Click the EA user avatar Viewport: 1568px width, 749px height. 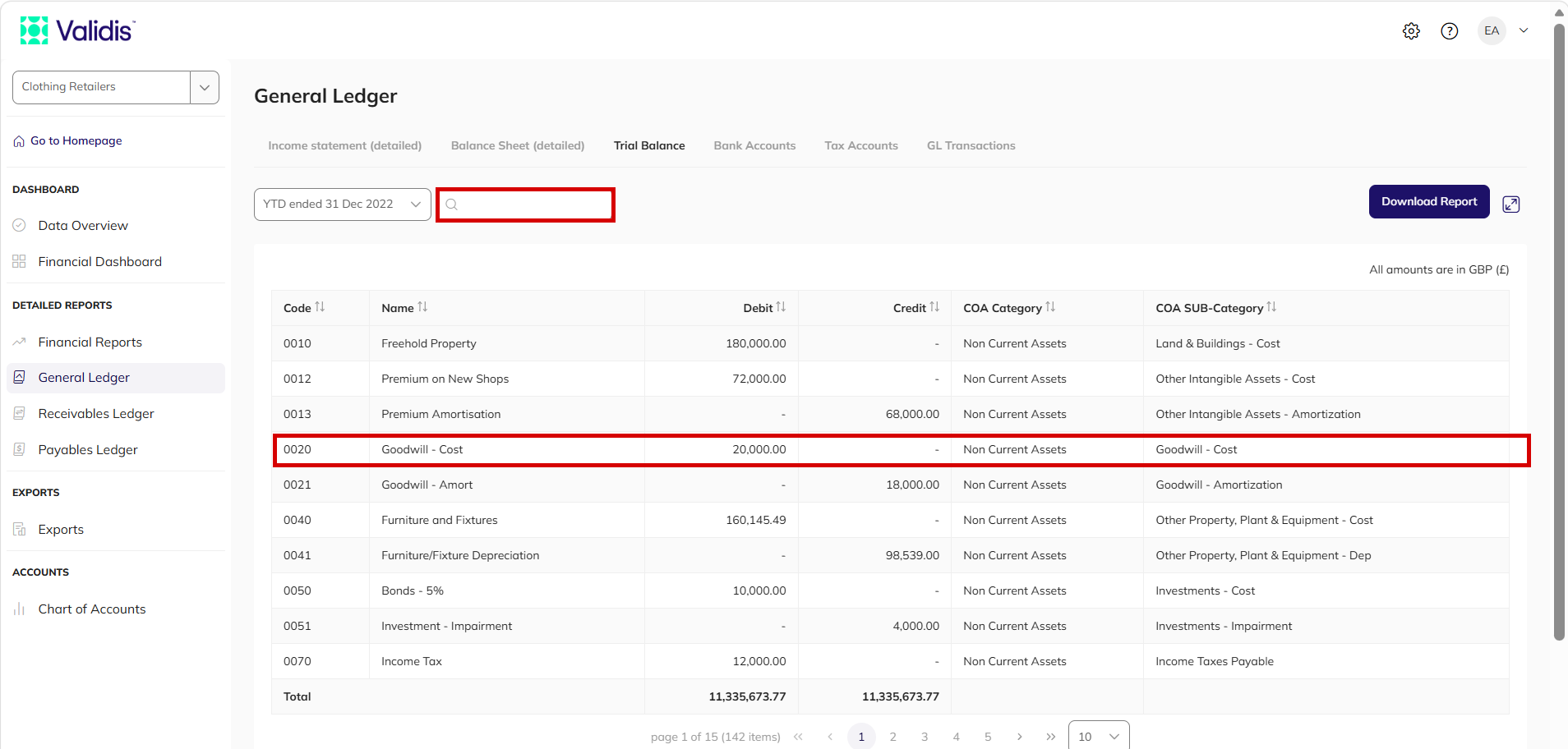pos(1492,31)
